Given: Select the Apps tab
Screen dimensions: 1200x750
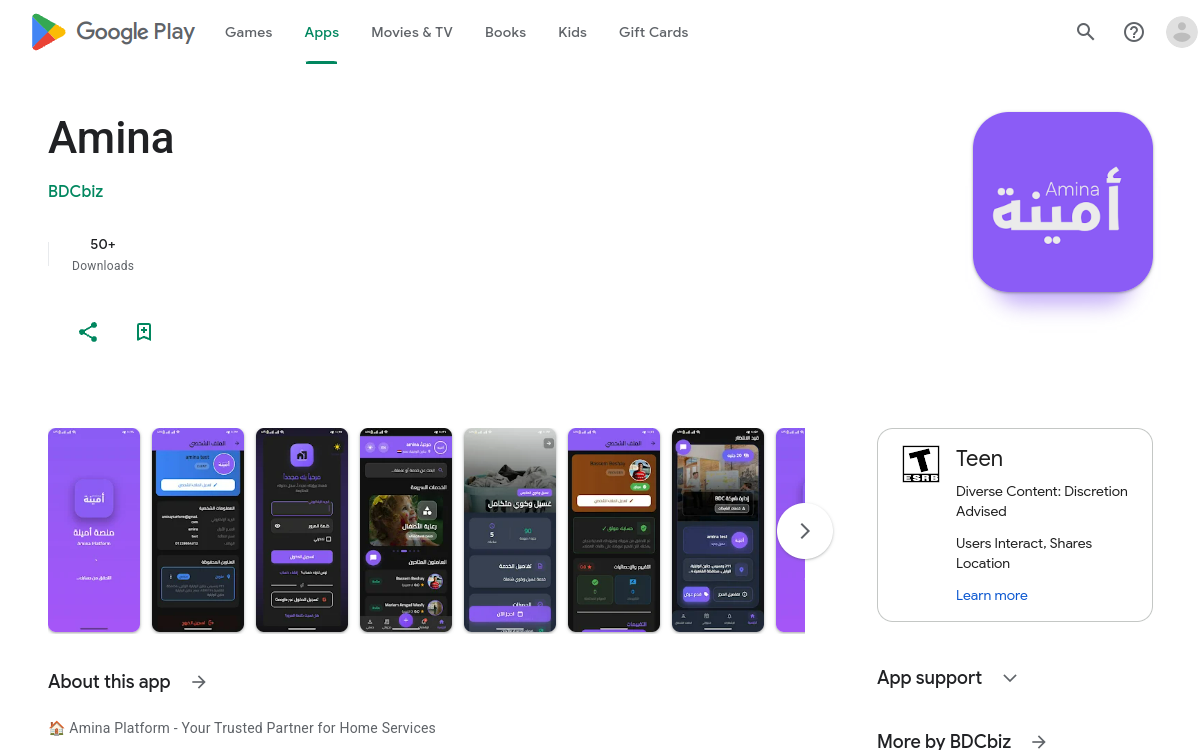Looking at the screenshot, I should pyautogui.click(x=322, y=32).
